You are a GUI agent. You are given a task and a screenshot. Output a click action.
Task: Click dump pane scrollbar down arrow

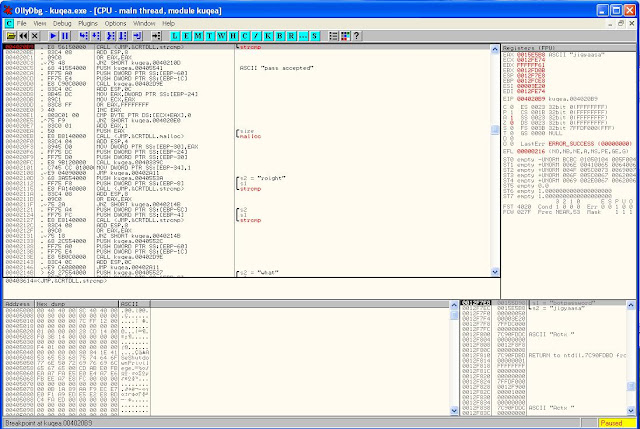coord(454,411)
